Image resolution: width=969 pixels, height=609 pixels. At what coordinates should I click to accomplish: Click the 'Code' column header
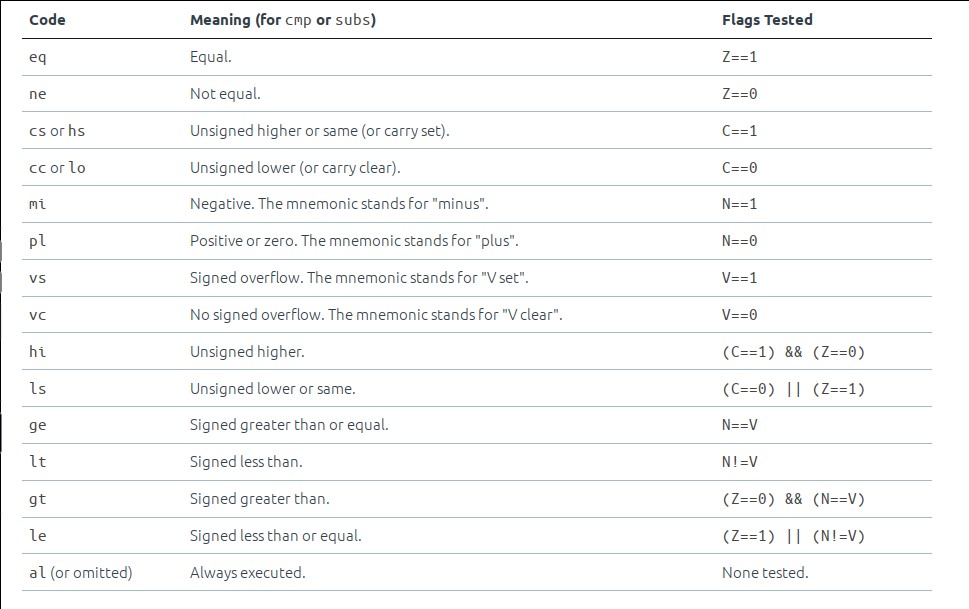(48, 20)
